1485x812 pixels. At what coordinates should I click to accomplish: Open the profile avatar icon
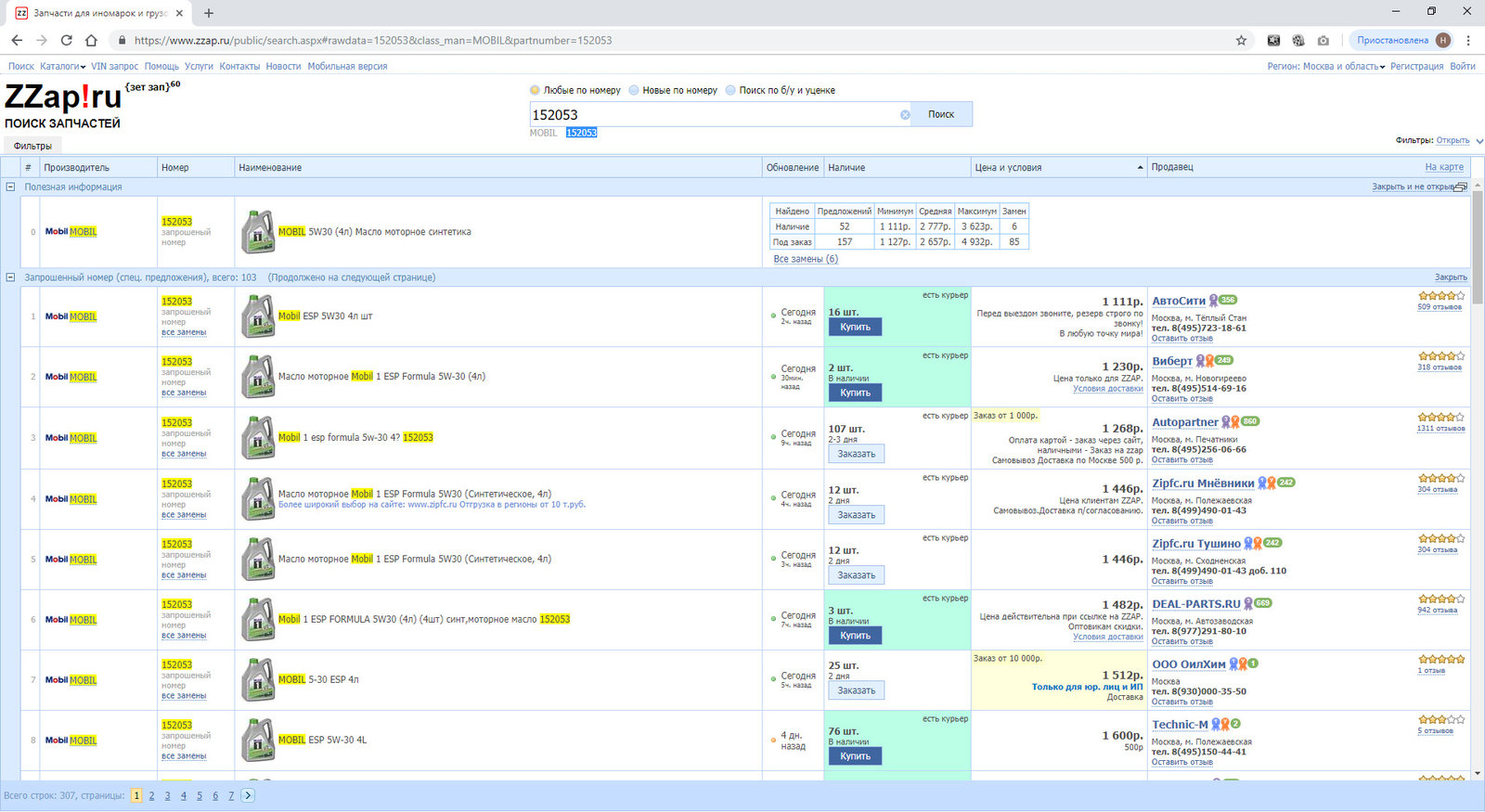coord(1443,40)
